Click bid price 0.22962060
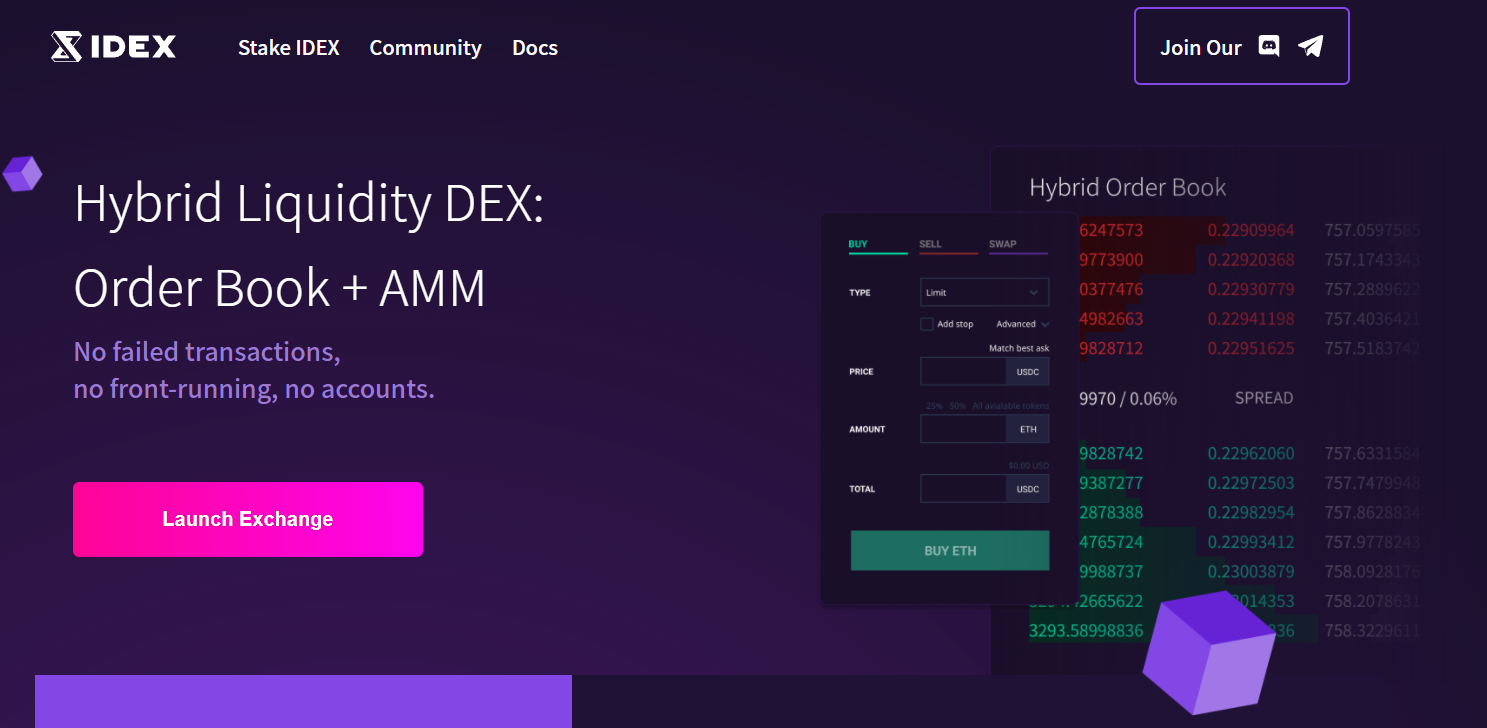The image size is (1487, 728). [x=1251, y=453]
